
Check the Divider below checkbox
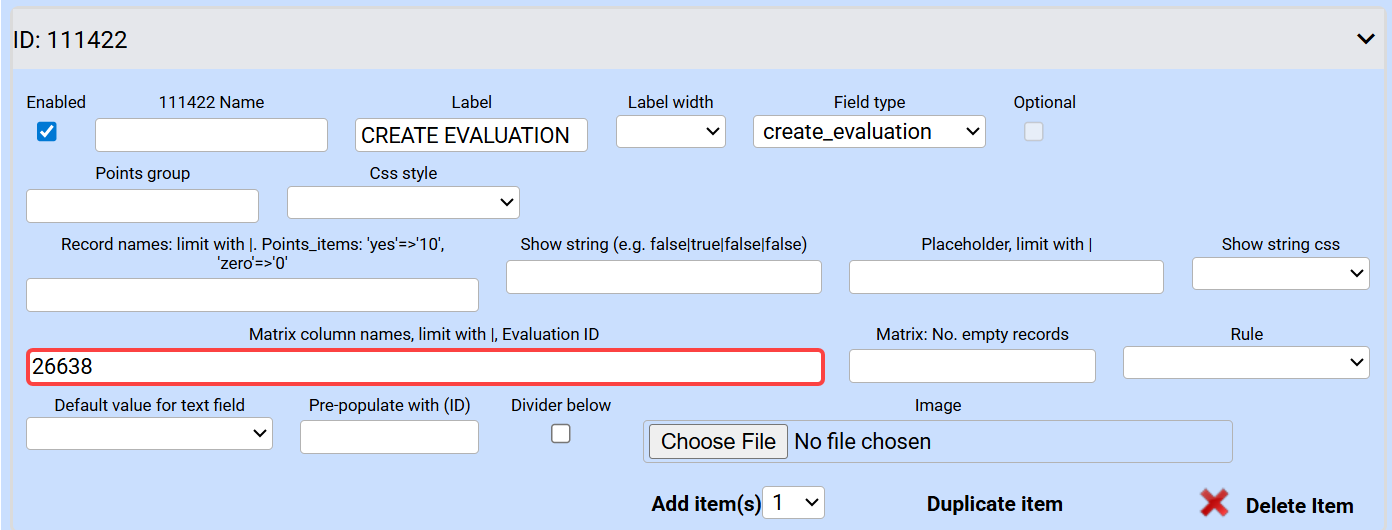(561, 434)
